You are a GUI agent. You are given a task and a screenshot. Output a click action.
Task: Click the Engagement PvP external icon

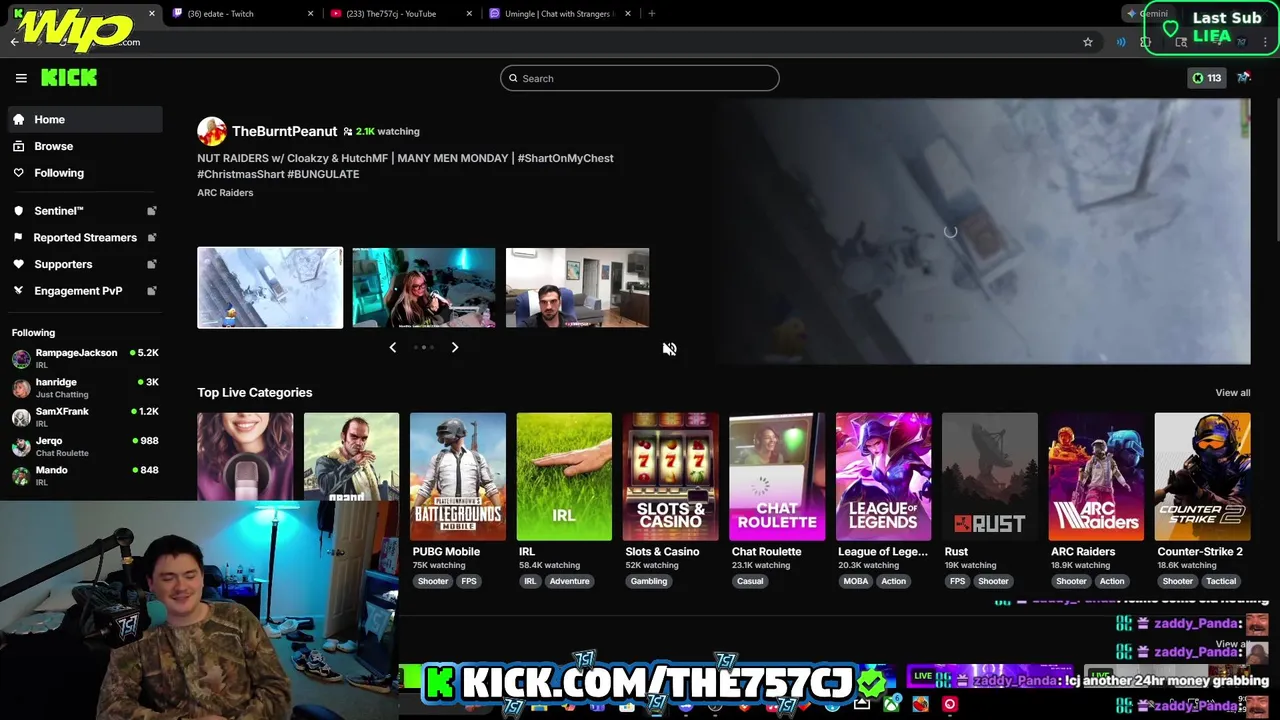152,291
